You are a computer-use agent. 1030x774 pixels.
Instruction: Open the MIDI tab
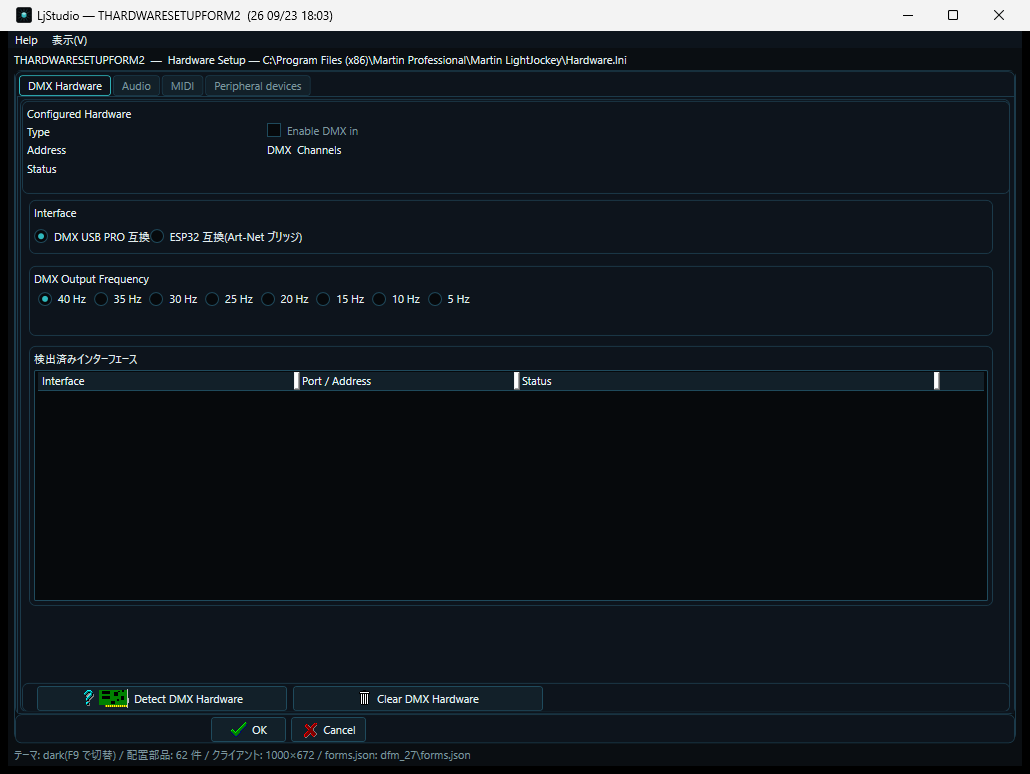coord(182,86)
